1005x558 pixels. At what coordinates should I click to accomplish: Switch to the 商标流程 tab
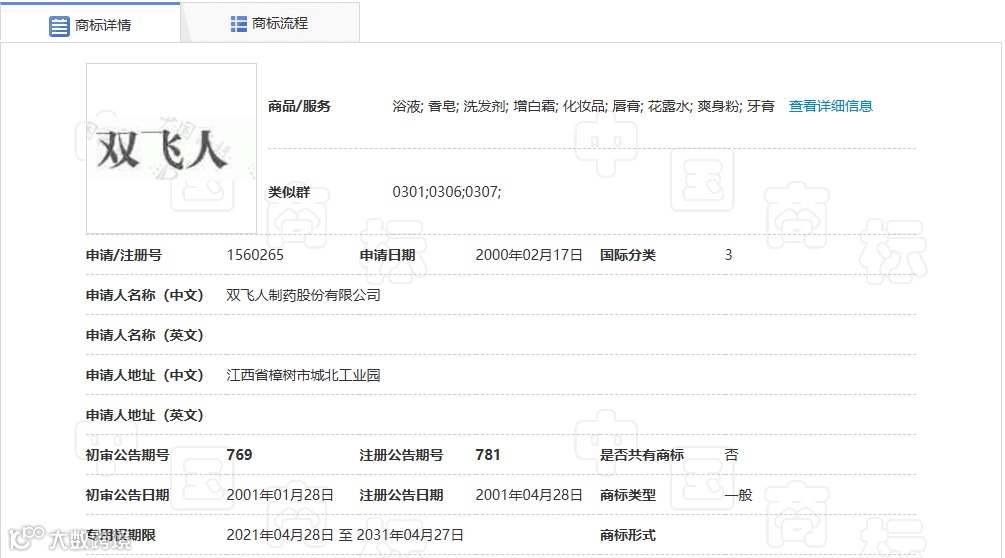click(270, 24)
